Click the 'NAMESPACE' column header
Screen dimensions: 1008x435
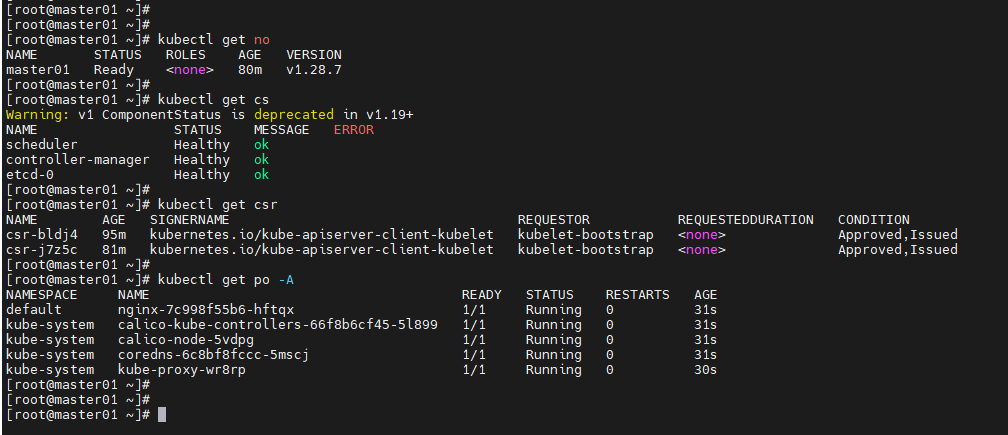pyautogui.click(x=41, y=294)
